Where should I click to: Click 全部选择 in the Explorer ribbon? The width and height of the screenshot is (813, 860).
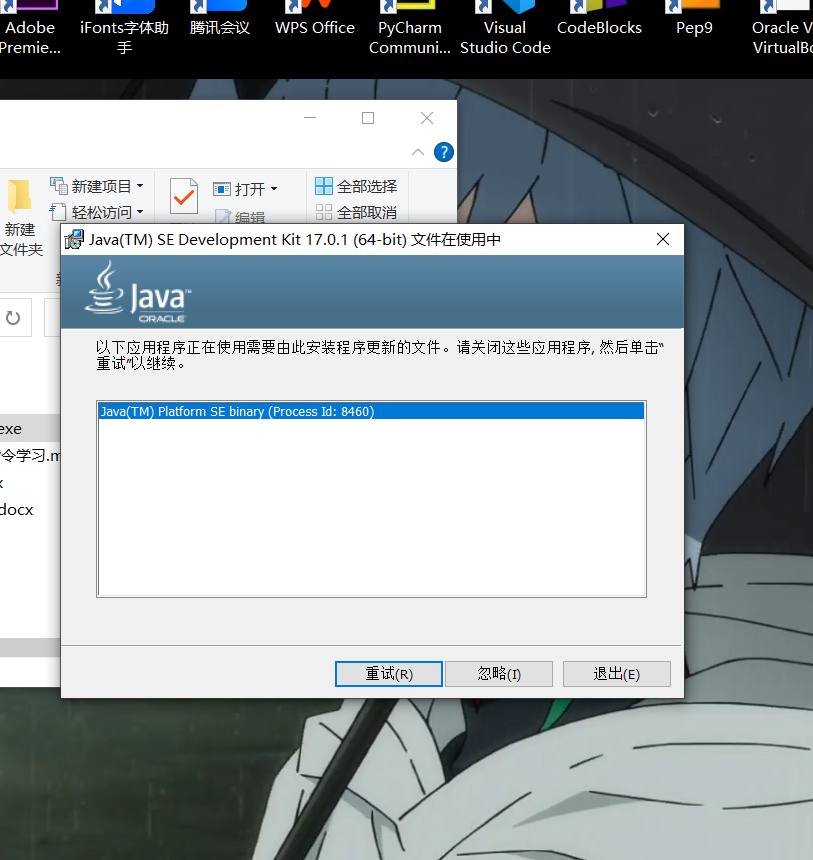[356, 186]
